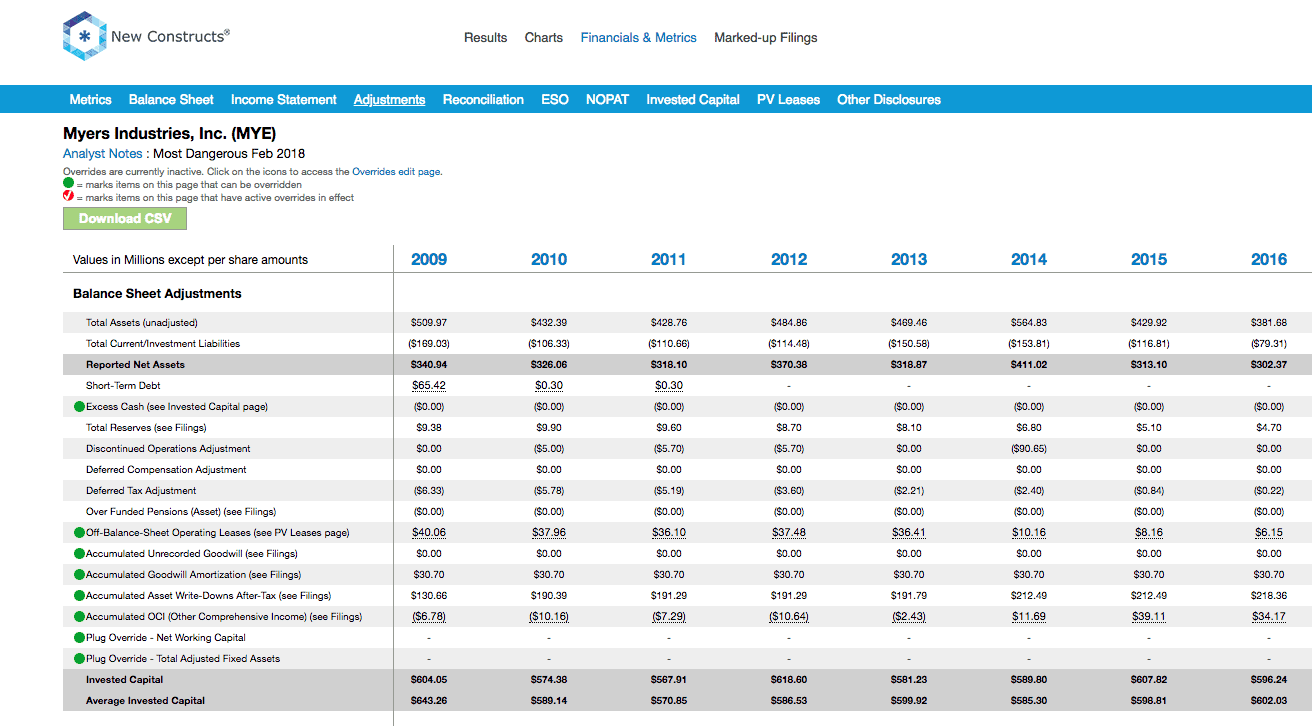This screenshot has height=726, width=1312.
Task: Open the Invested Capital tab
Action: (693, 100)
